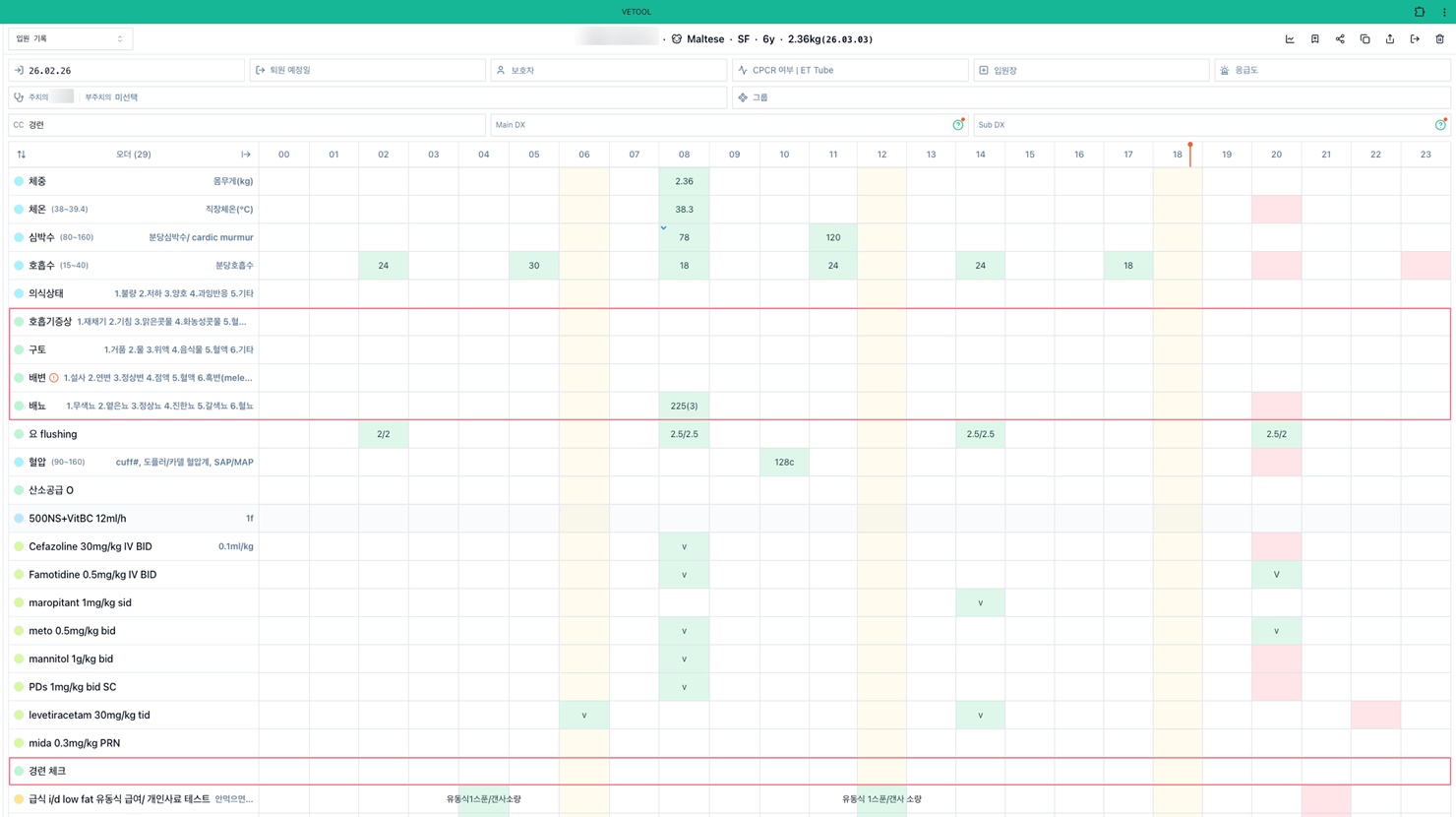Click the discharge exit arrow icon
The image size is (1456, 817).
point(1415,39)
